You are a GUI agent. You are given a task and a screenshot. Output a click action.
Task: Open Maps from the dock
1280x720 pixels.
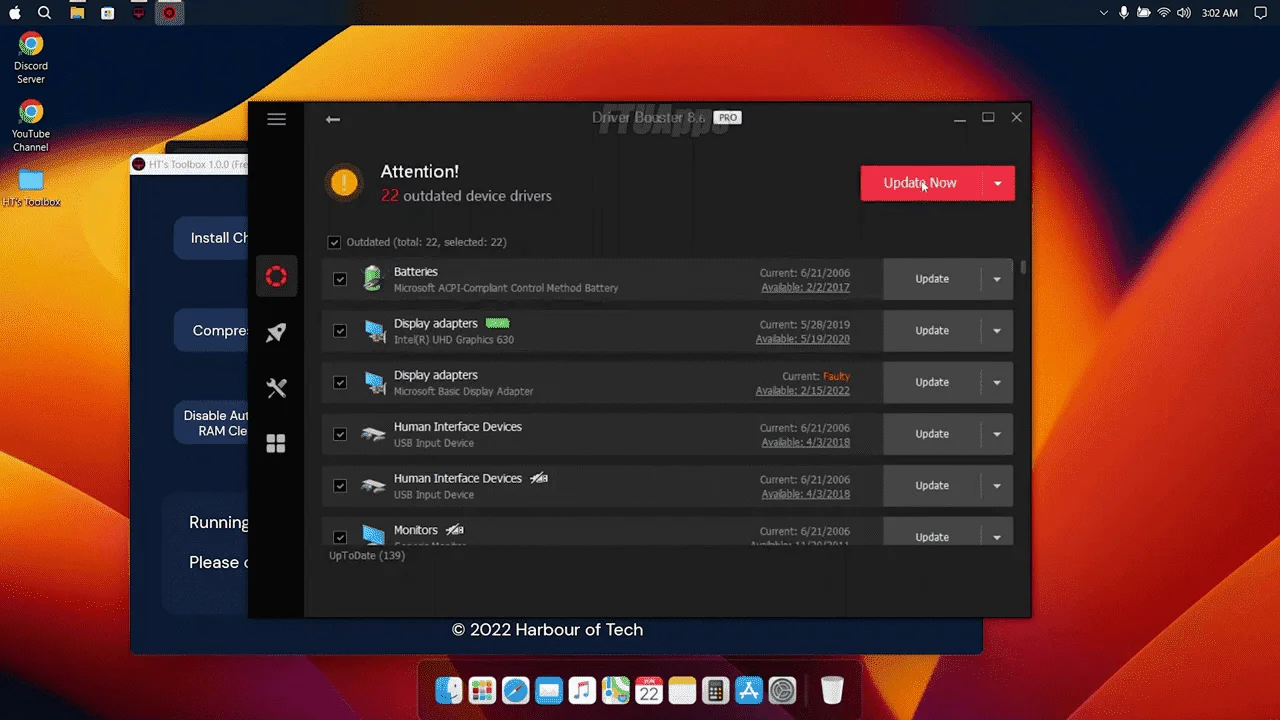tap(615, 690)
